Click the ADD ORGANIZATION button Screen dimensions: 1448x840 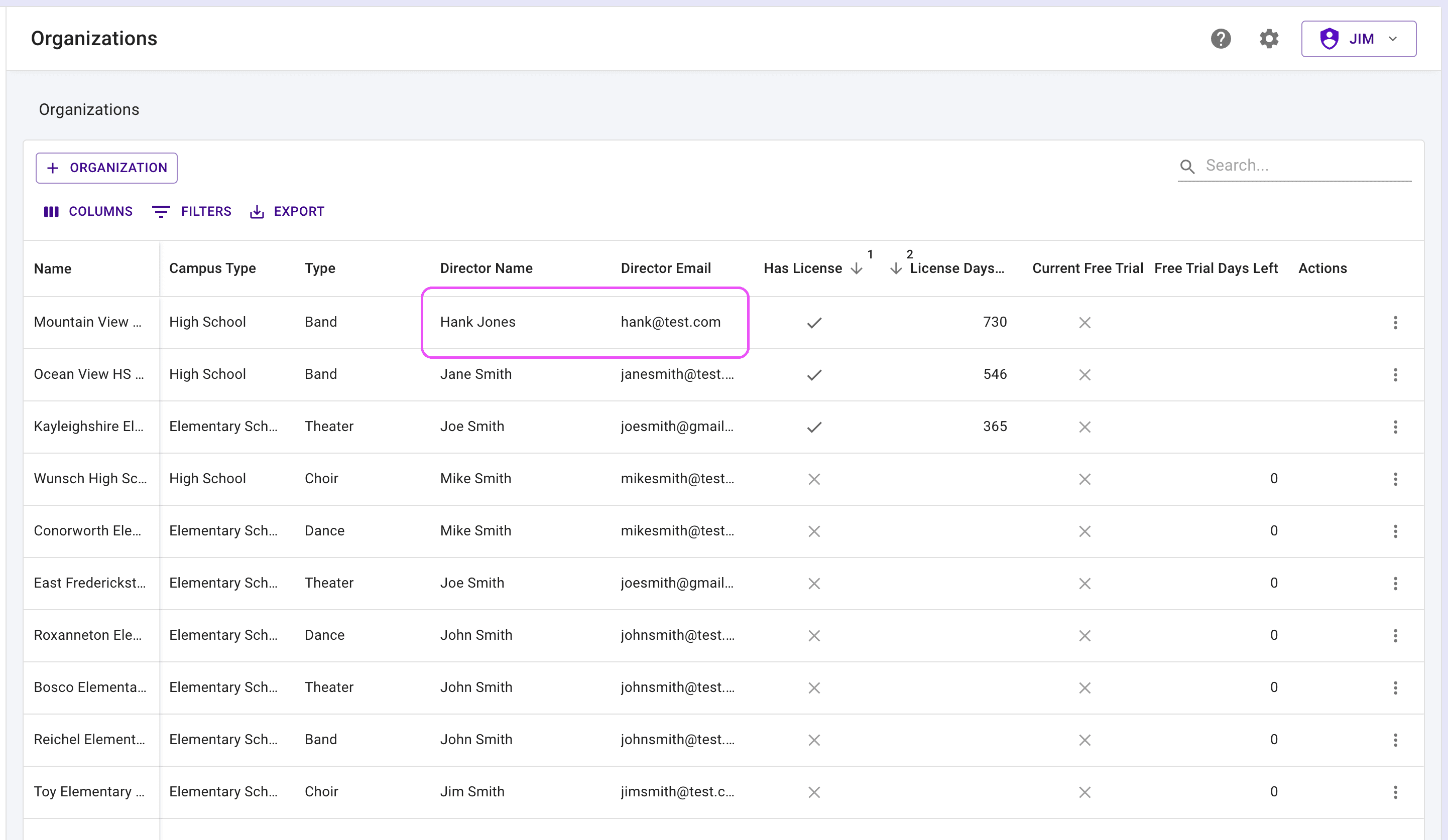pyautogui.click(x=106, y=167)
